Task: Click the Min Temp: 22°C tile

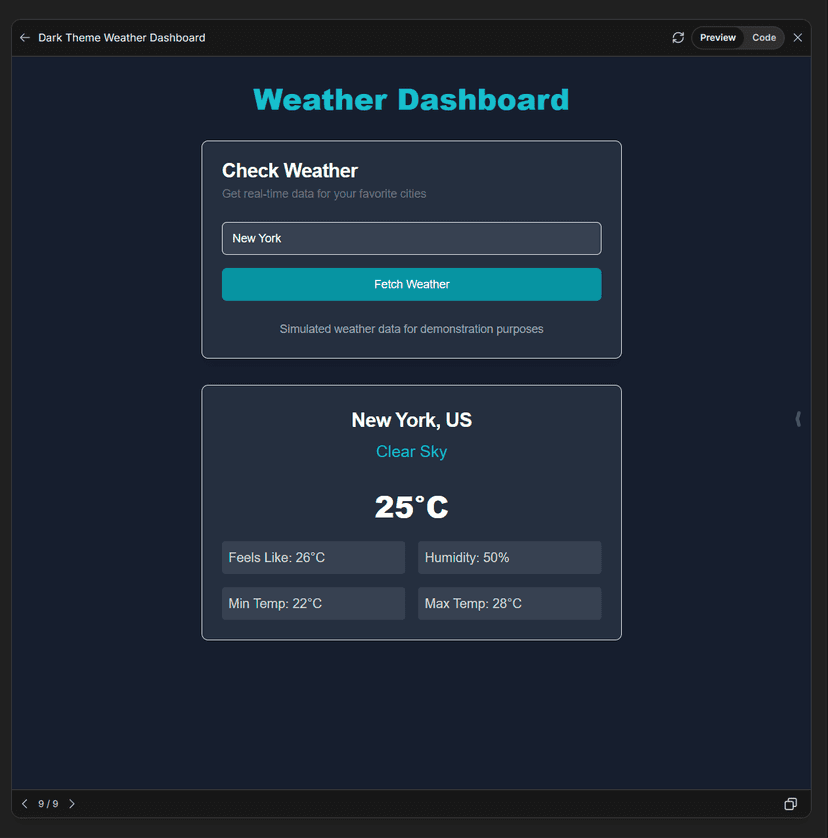Action: (x=313, y=604)
